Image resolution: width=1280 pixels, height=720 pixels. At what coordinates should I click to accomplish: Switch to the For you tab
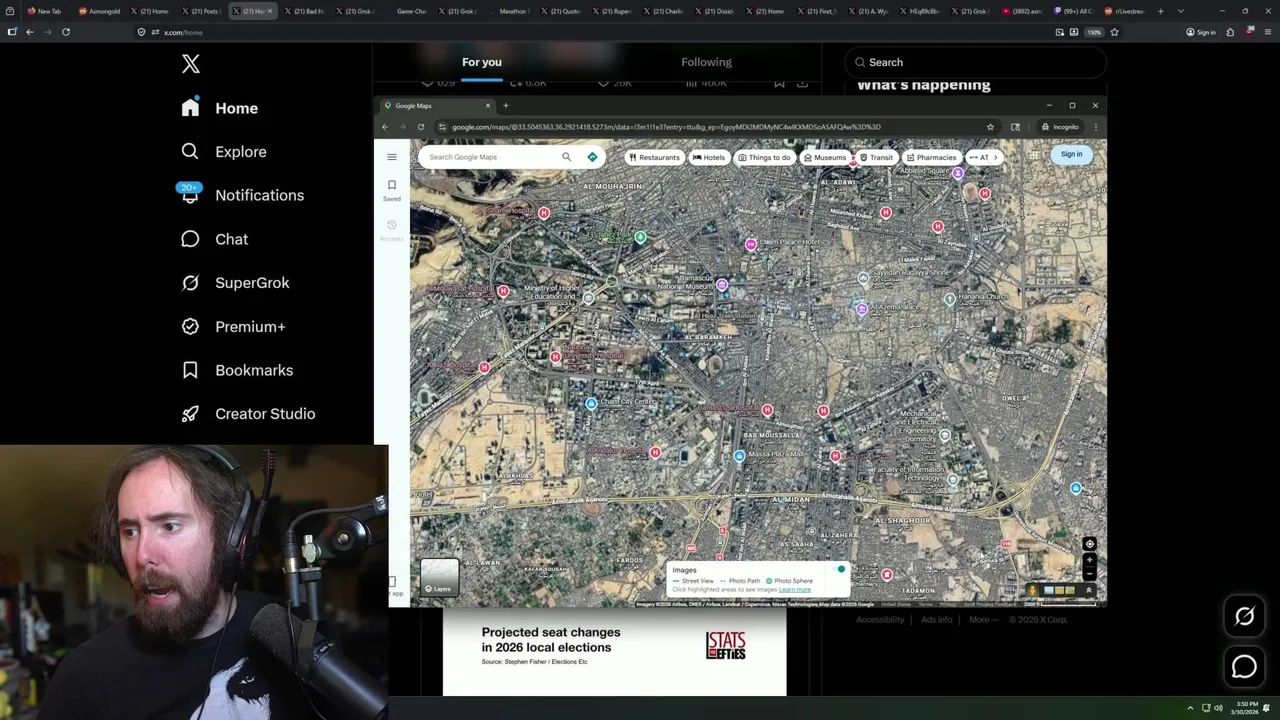pyautogui.click(x=482, y=62)
